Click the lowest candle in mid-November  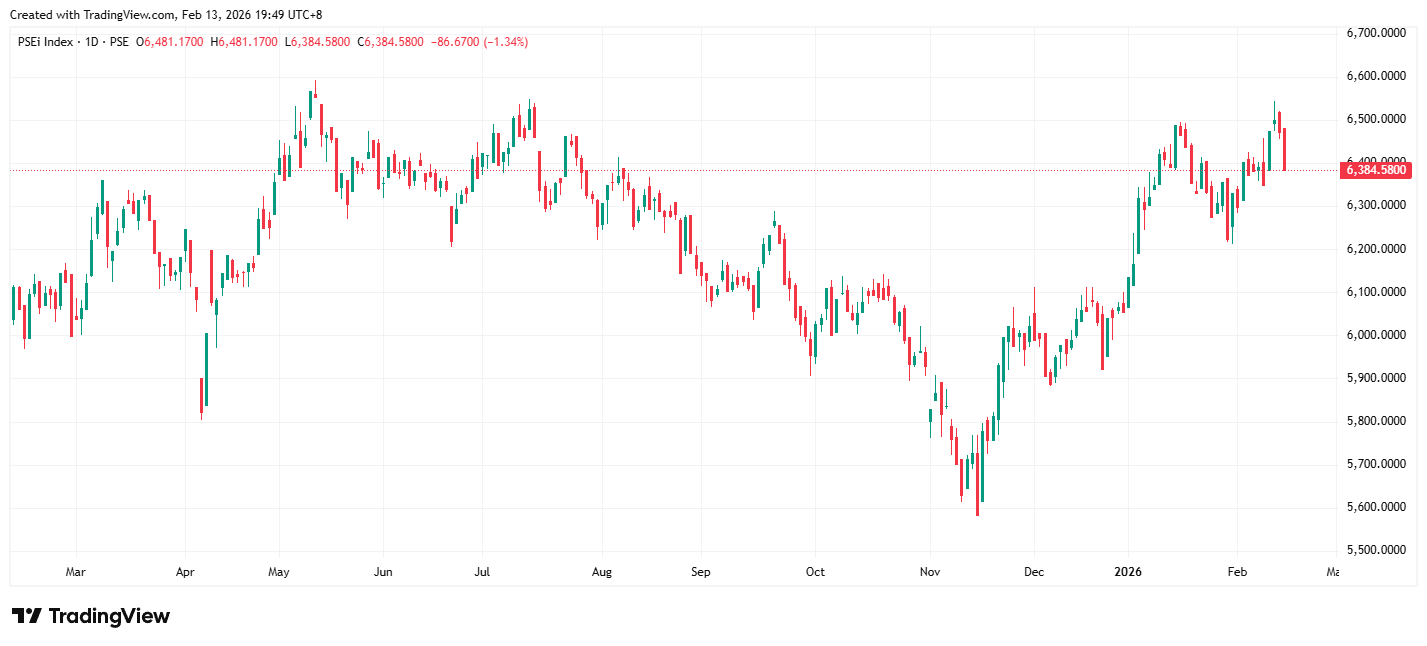tap(977, 490)
